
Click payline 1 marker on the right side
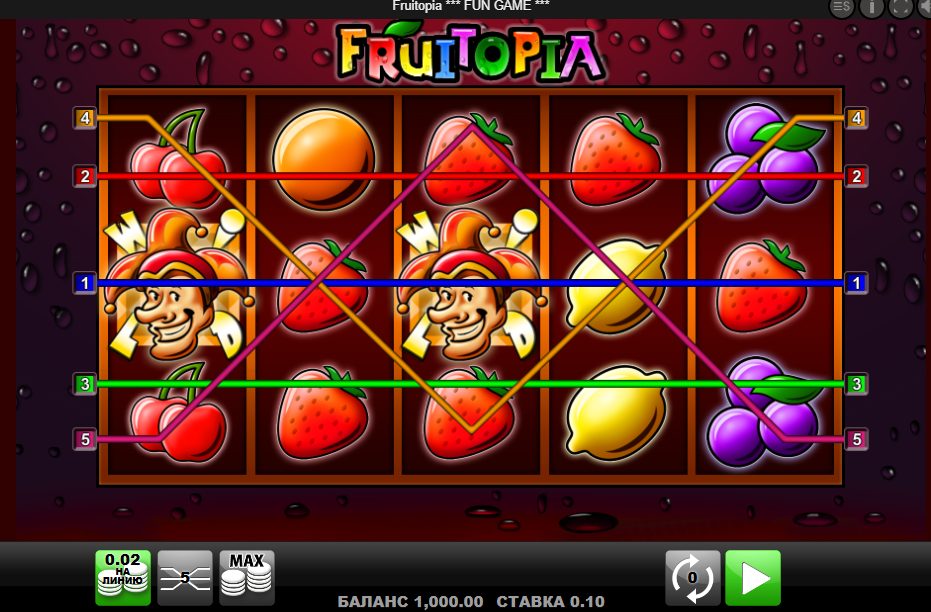[856, 283]
